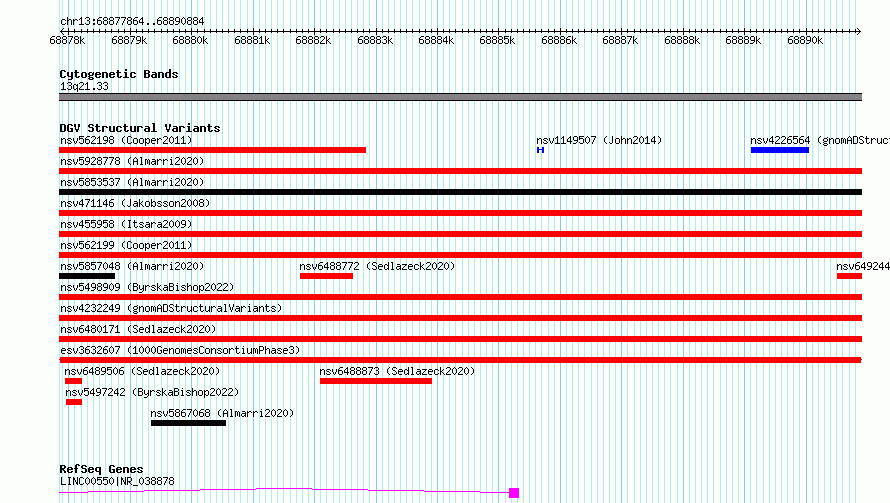Click the Cytogenetic Bands track title
The width and height of the screenshot is (890, 503).
pyautogui.click(x=119, y=74)
